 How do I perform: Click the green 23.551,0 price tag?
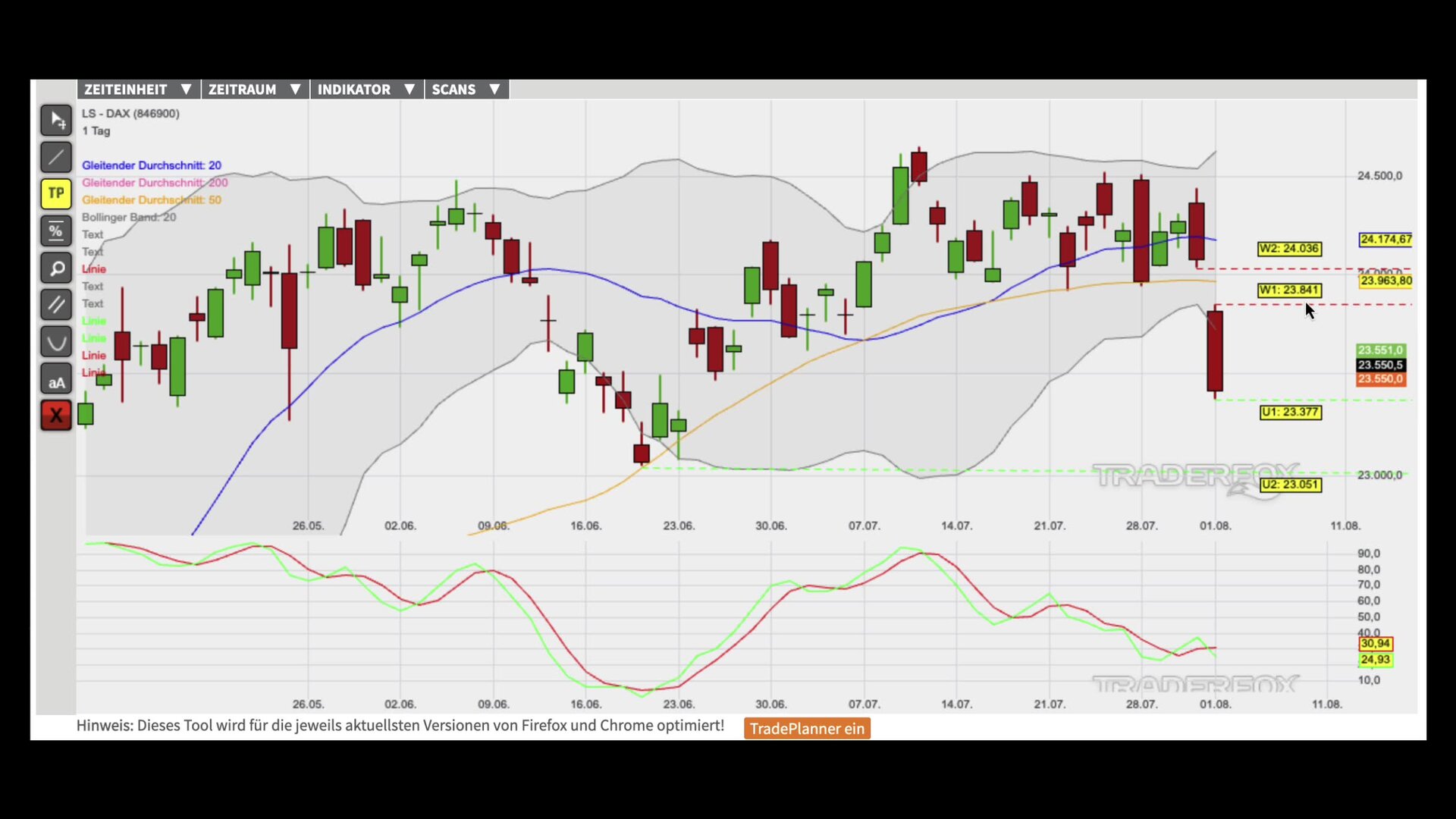(x=1380, y=350)
